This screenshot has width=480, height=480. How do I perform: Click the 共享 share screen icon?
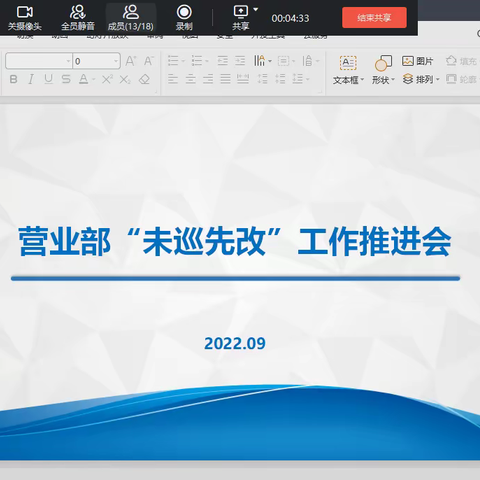point(241,12)
